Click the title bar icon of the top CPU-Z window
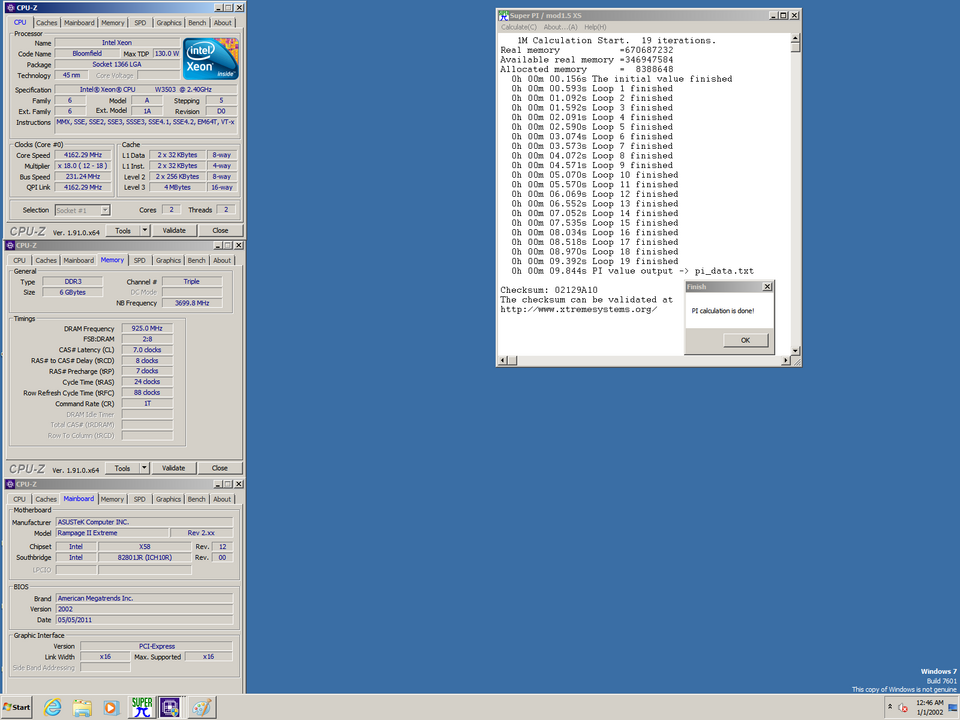 [10, 8]
